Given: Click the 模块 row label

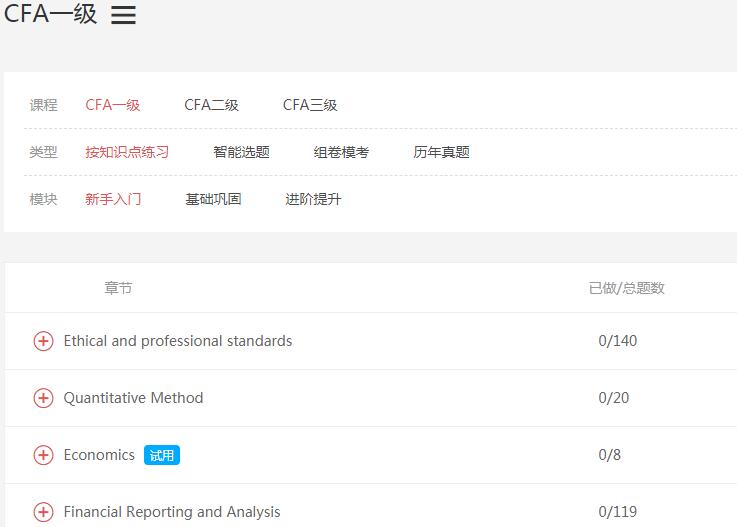Looking at the screenshot, I should pyautogui.click(x=43, y=199).
